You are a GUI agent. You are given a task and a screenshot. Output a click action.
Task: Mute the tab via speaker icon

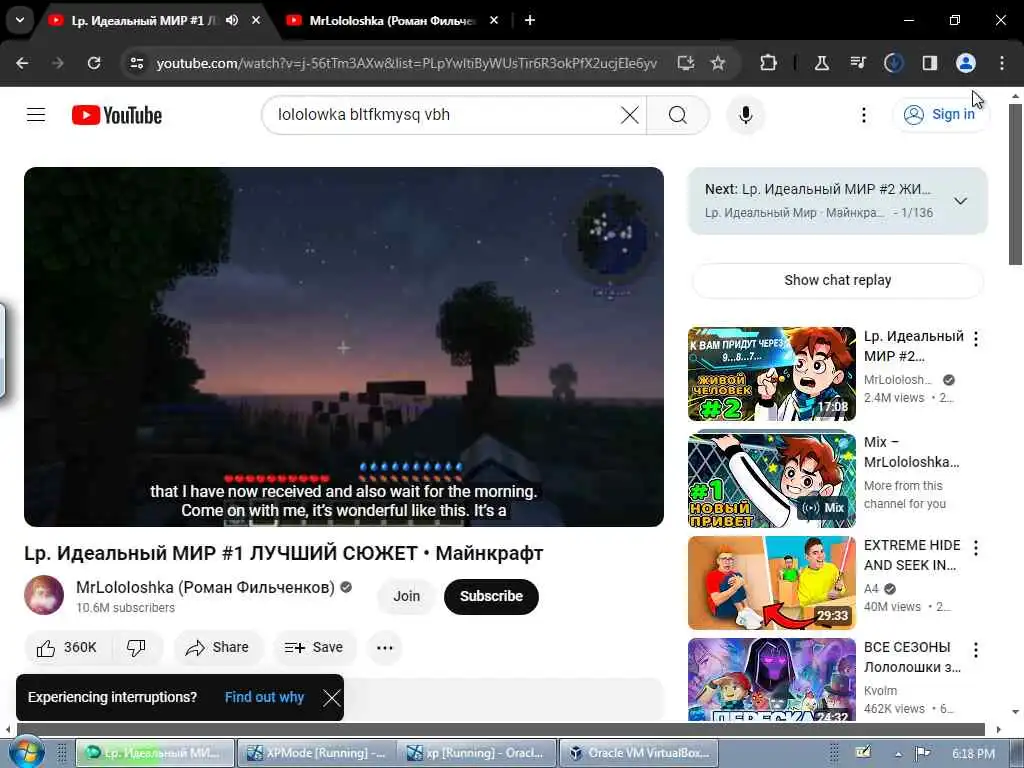point(232,20)
